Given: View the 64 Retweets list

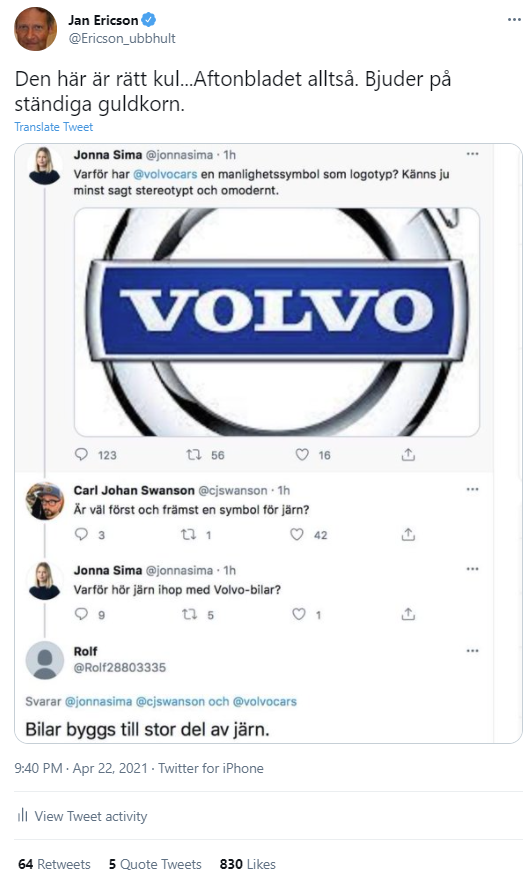Looking at the screenshot, I should click(x=54, y=864).
